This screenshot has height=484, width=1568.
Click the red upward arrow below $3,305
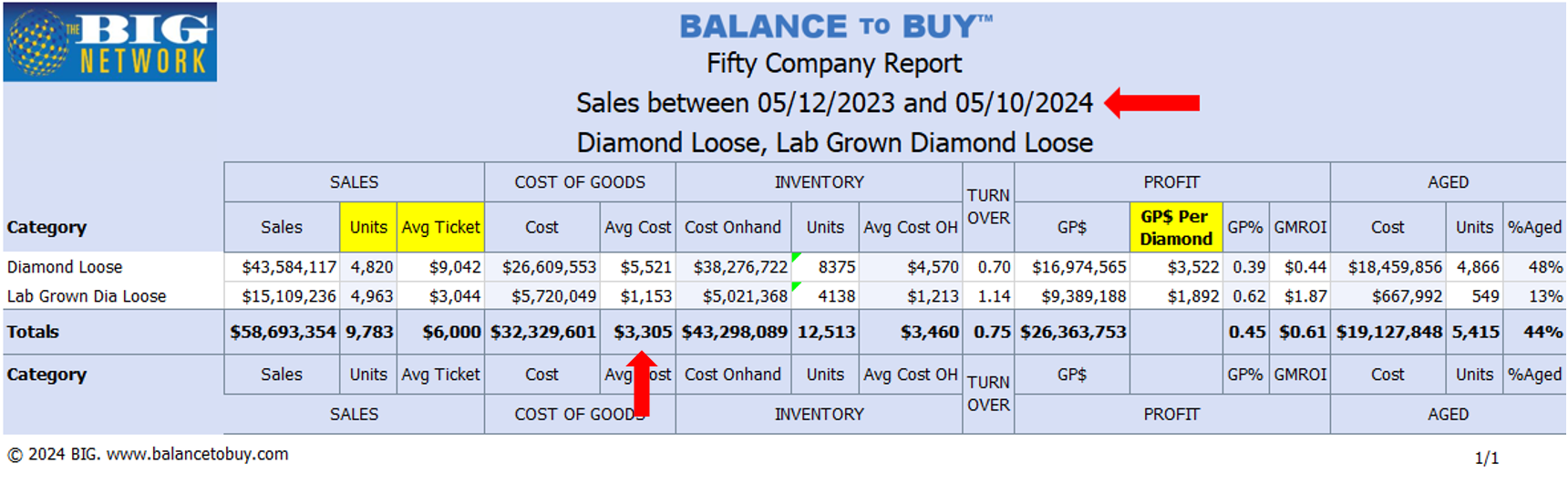pos(642,385)
